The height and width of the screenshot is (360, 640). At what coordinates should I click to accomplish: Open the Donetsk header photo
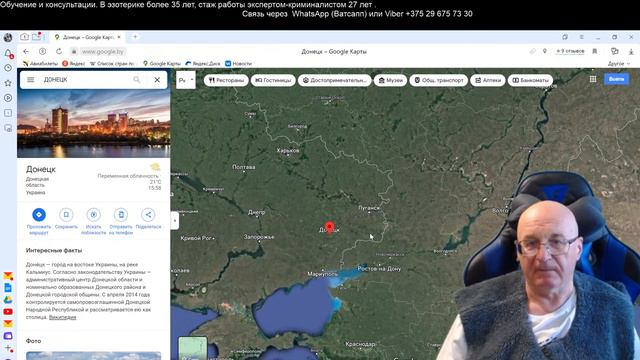pyautogui.click(x=93, y=124)
